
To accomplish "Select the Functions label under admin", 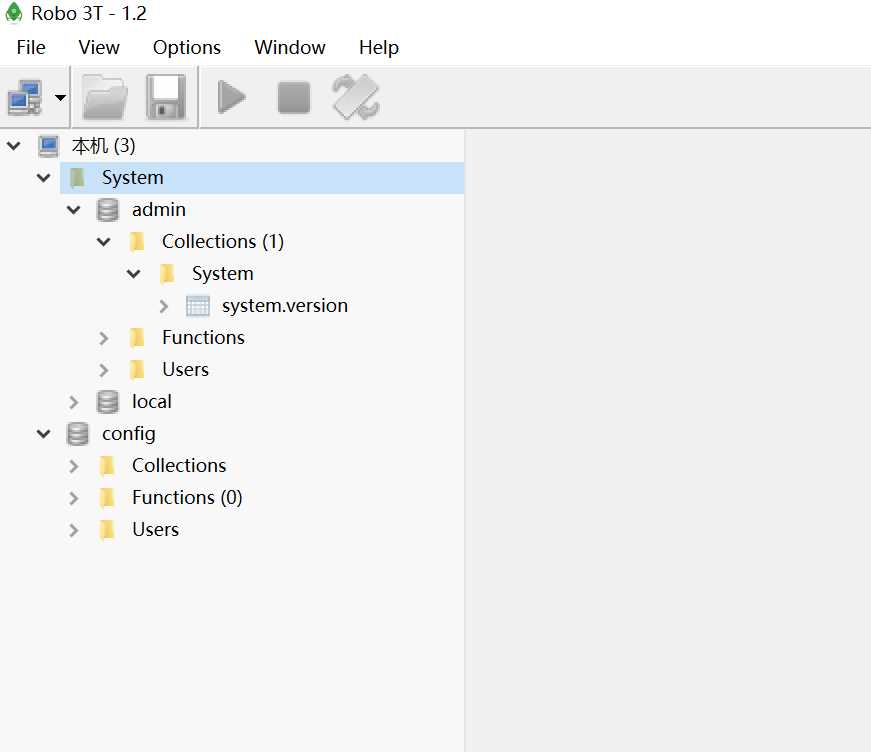I will [x=203, y=338].
